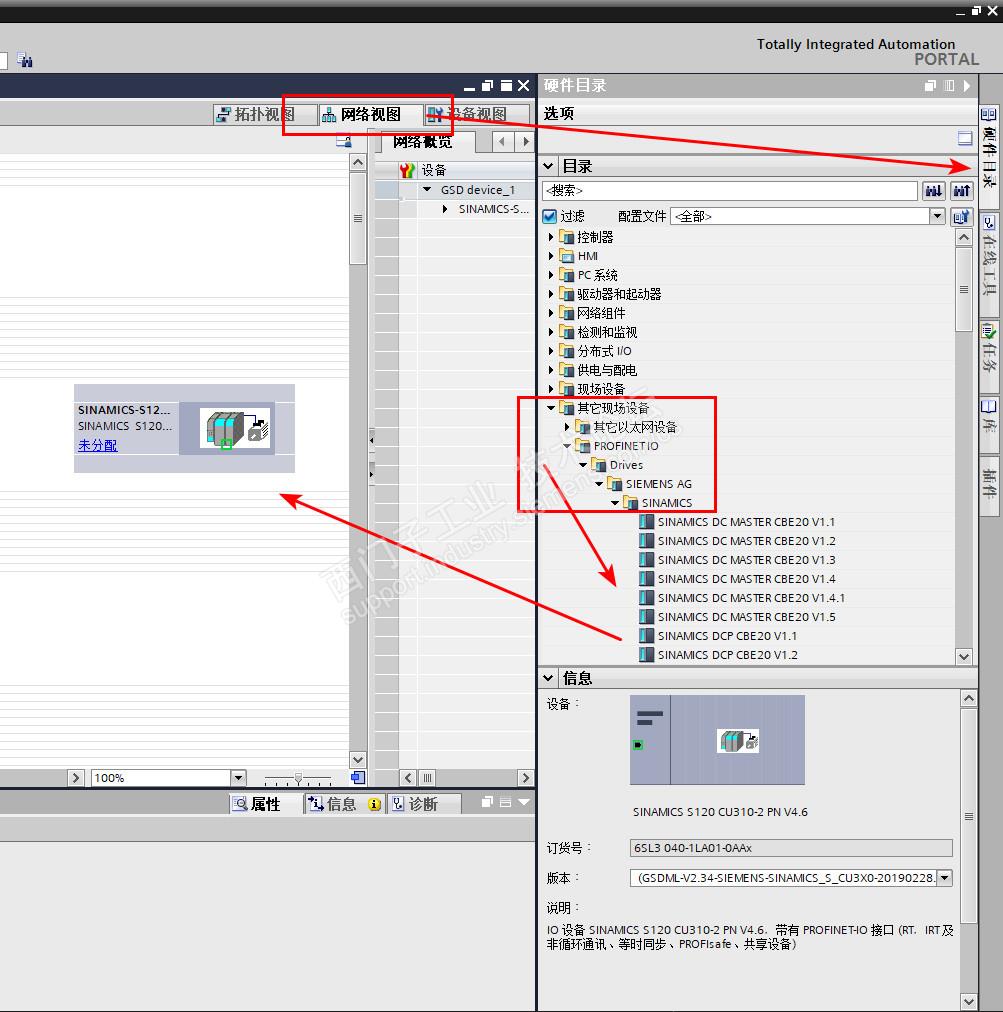Float the inspector window icon
1003x1012 pixels.
click(487, 802)
